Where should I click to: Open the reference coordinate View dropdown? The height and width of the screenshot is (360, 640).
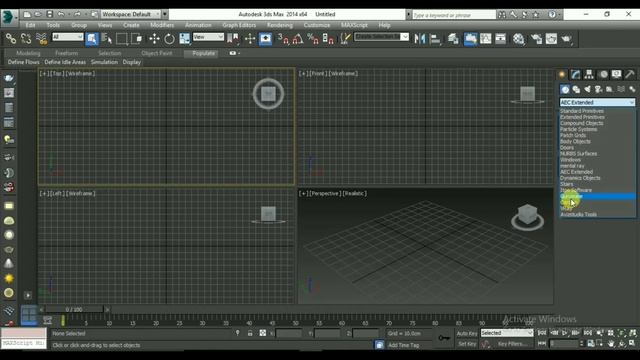[208, 37]
